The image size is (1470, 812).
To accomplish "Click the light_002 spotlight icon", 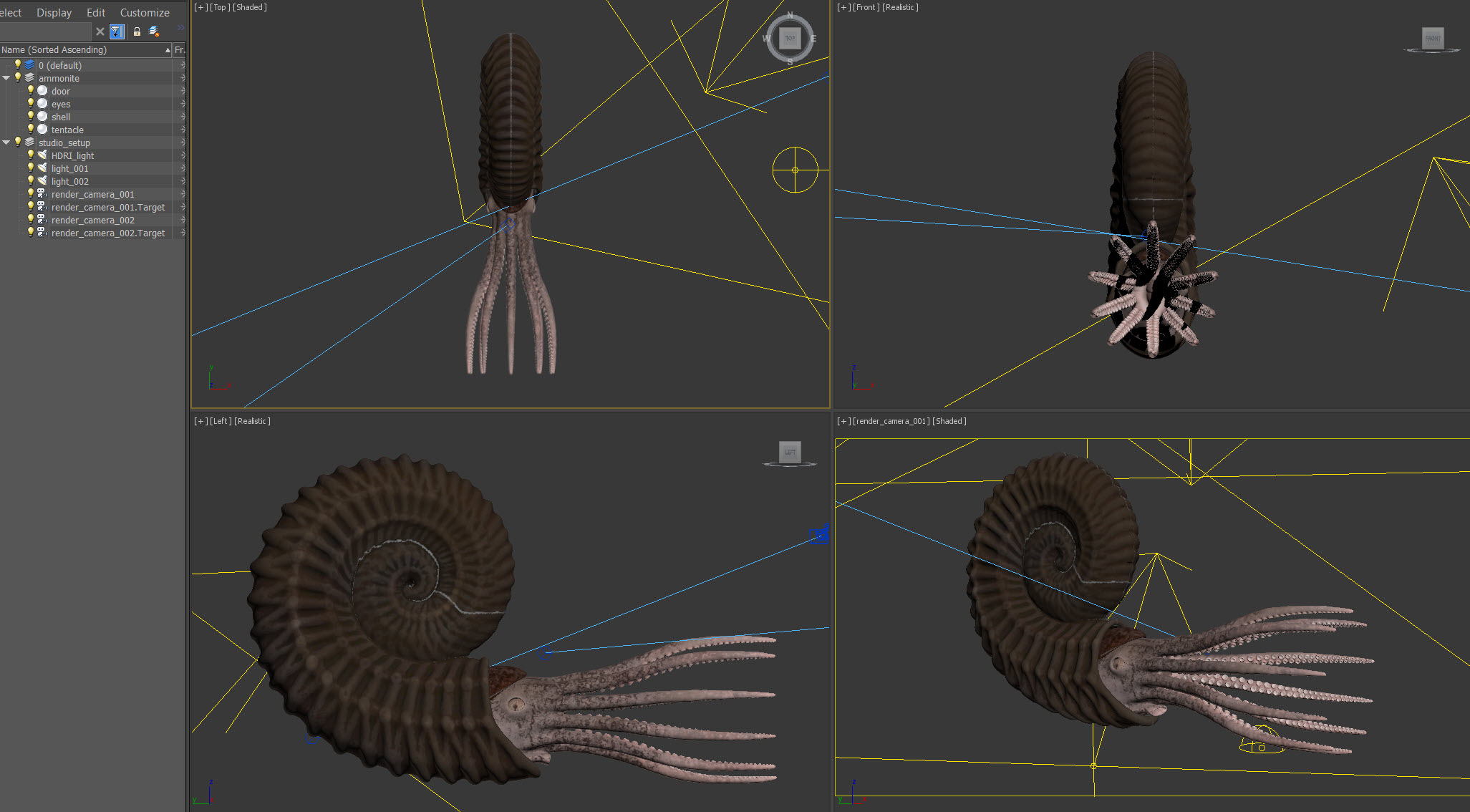I will click(43, 180).
